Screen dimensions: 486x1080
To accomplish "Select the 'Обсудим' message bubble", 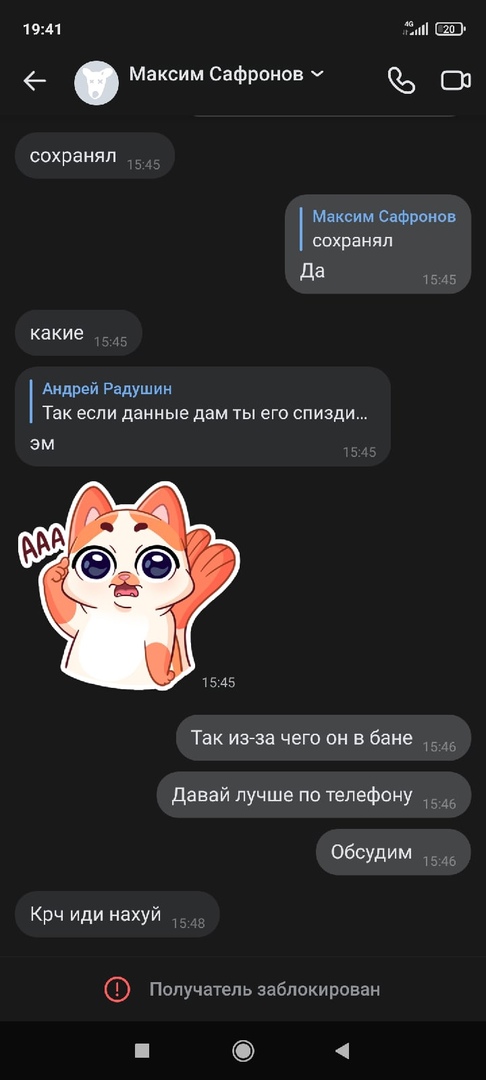I will tap(394, 852).
